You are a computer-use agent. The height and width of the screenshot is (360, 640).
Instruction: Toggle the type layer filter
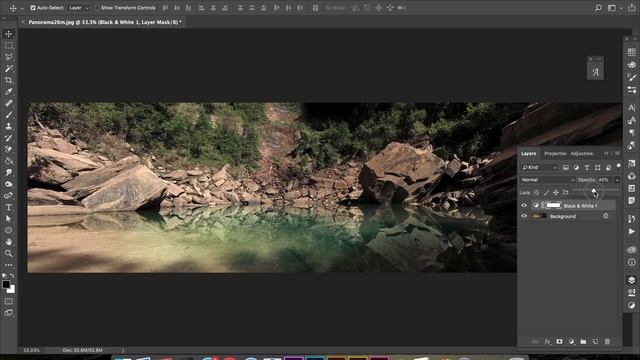click(587, 167)
